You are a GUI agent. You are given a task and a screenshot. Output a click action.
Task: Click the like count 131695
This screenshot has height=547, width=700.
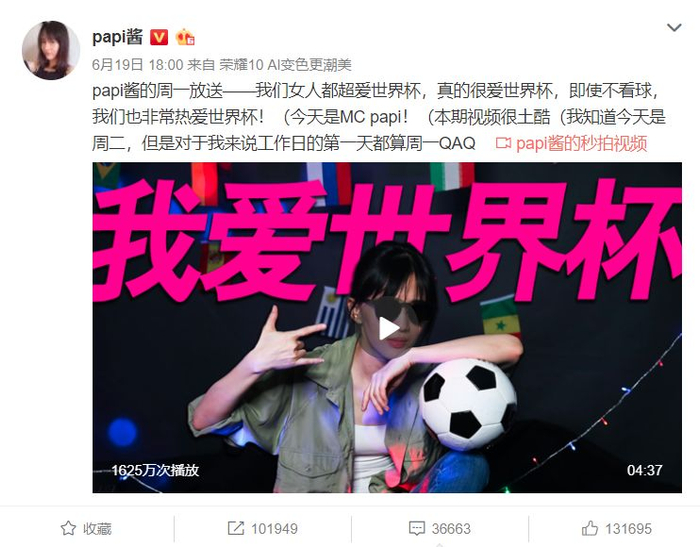coord(628,529)
